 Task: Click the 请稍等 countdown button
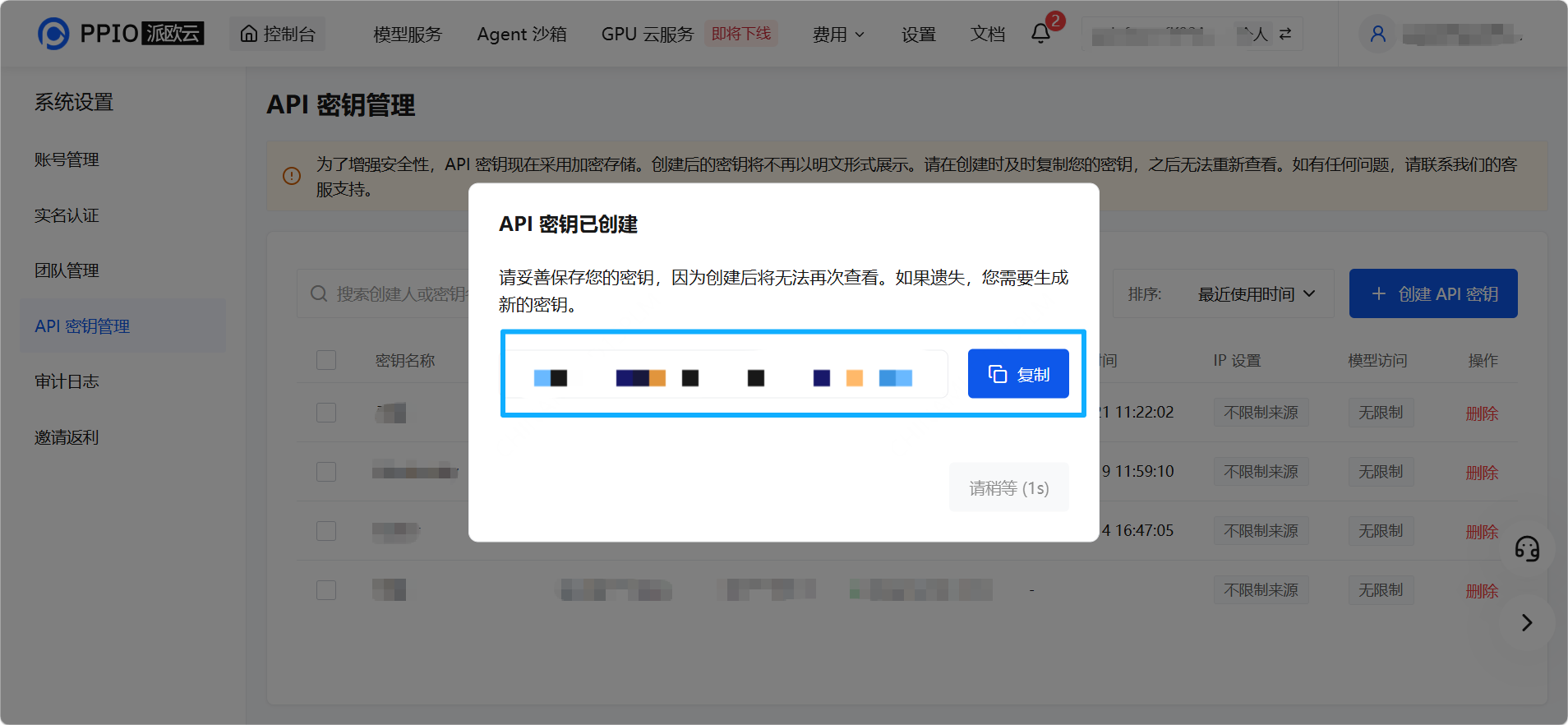1009,487
